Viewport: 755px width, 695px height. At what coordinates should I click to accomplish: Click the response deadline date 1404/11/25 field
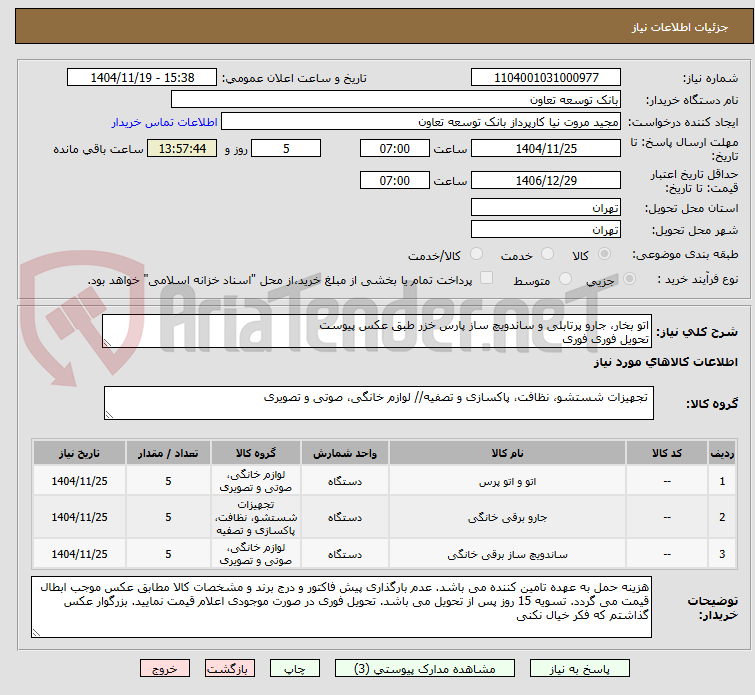tap(546, 148)
